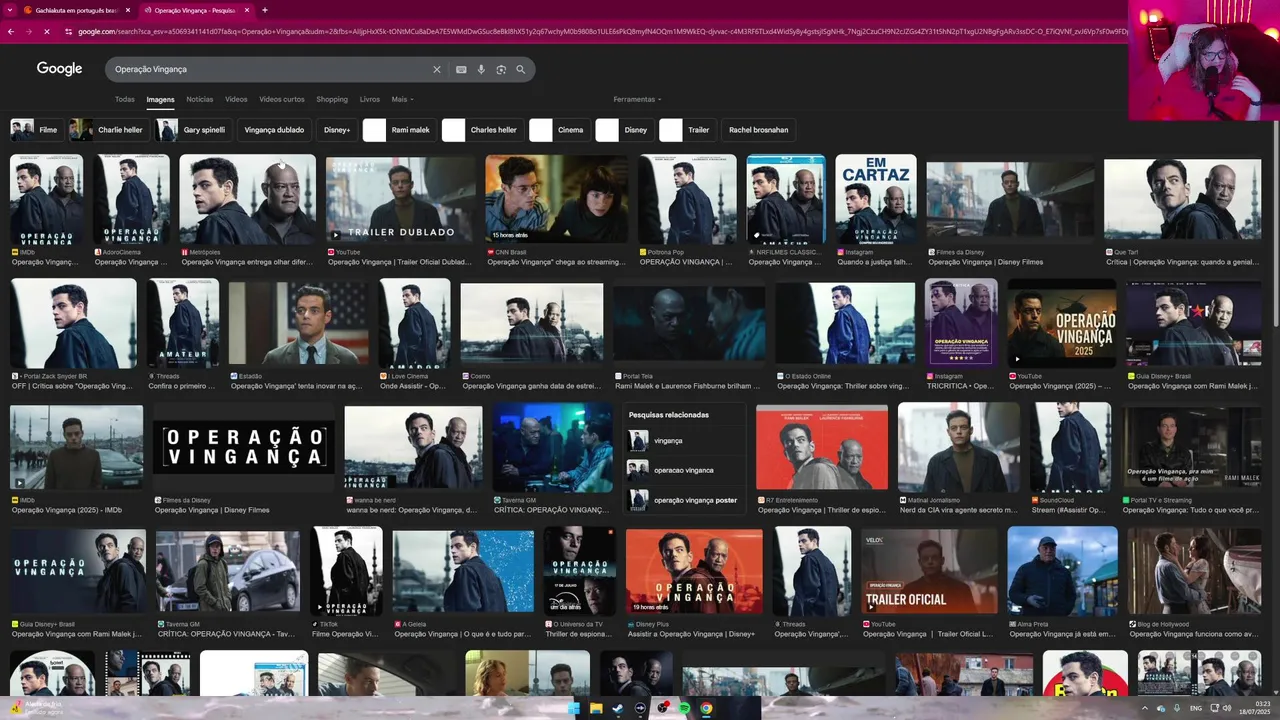Open 'Operação Vingança (2025) - IMDb' link
The height and width of the screenshot is (720, 1280).
[x=67, y=510]
